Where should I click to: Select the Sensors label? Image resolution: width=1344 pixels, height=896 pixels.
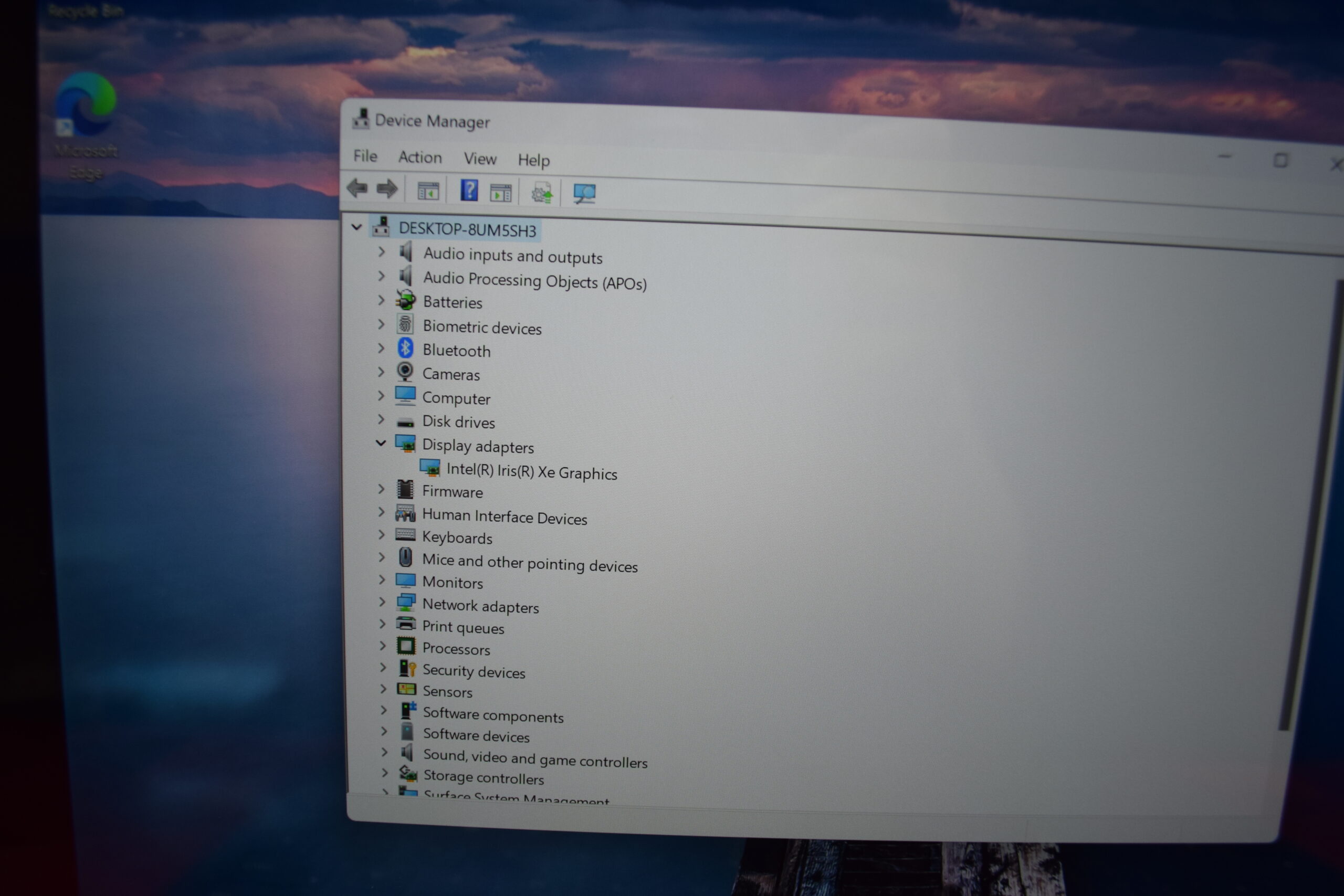[447, 691]
